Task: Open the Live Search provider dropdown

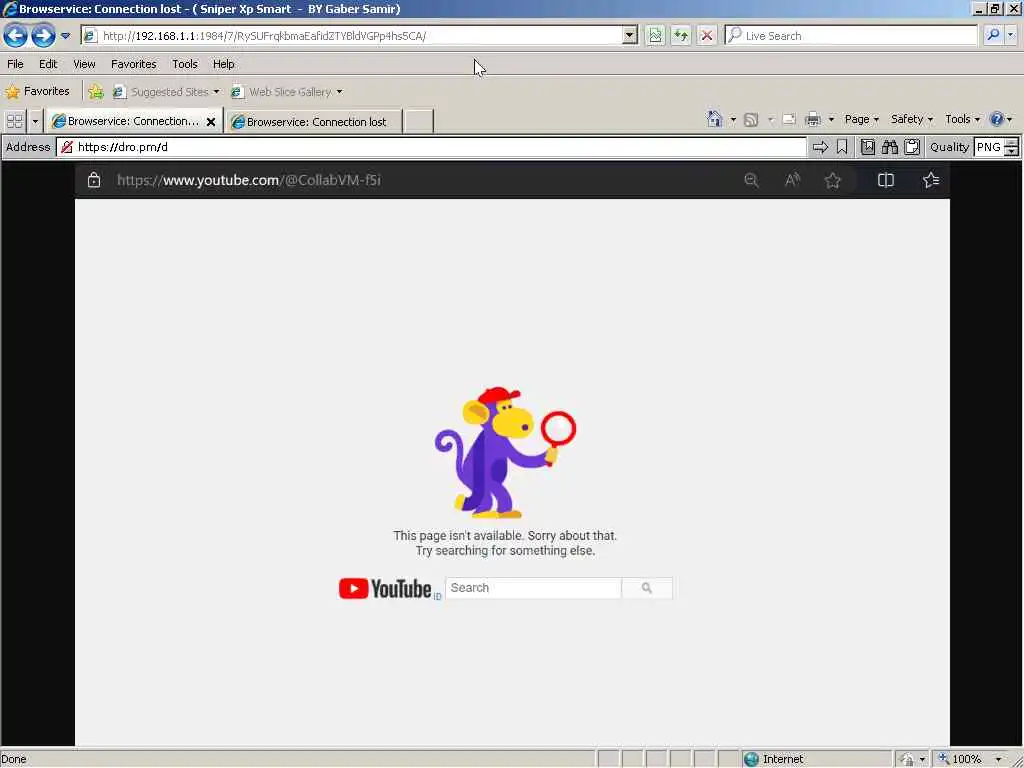Action: pyautogui.click(x=1011, y=35)
